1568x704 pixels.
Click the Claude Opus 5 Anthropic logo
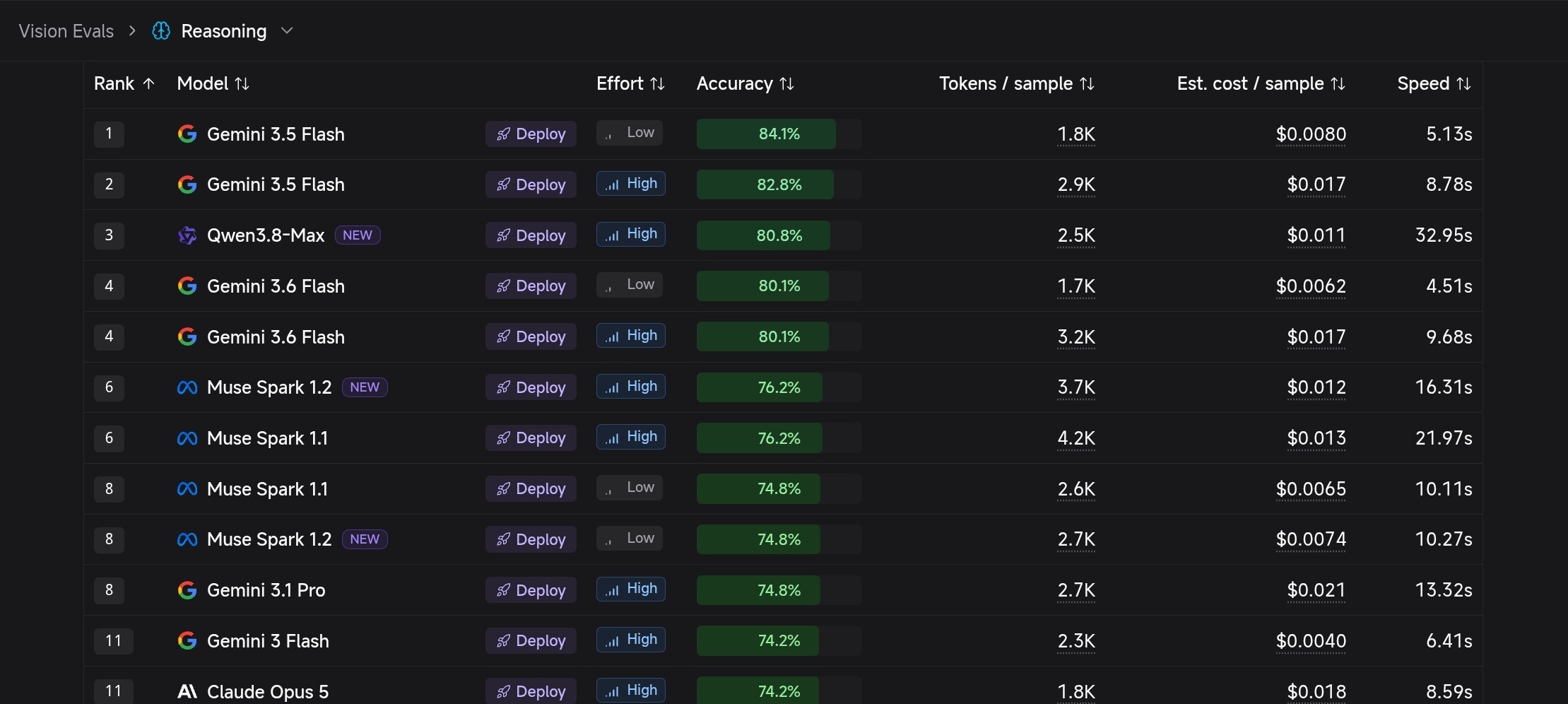(187, 691)
